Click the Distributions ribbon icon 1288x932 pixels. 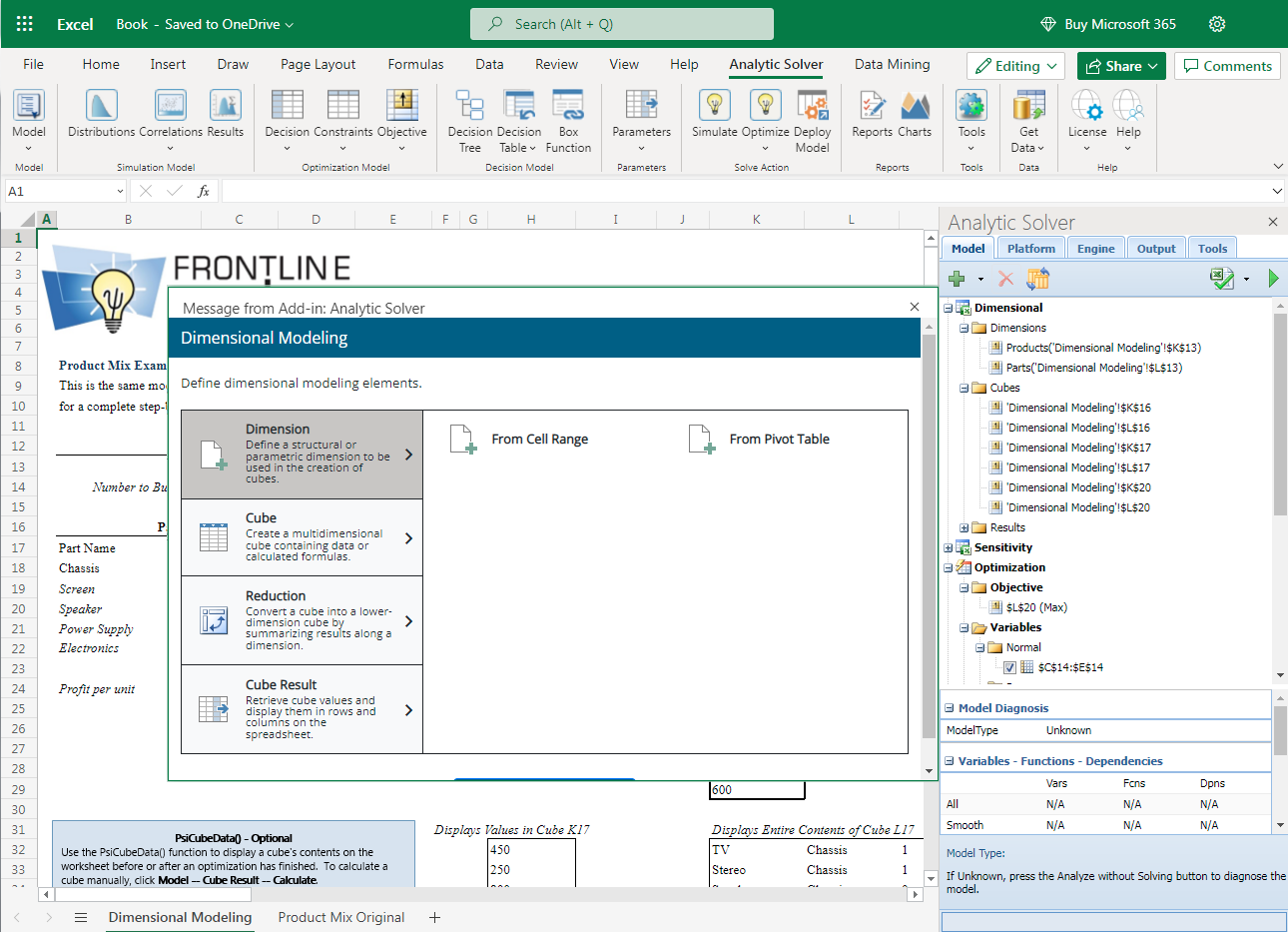pos(101,107)
